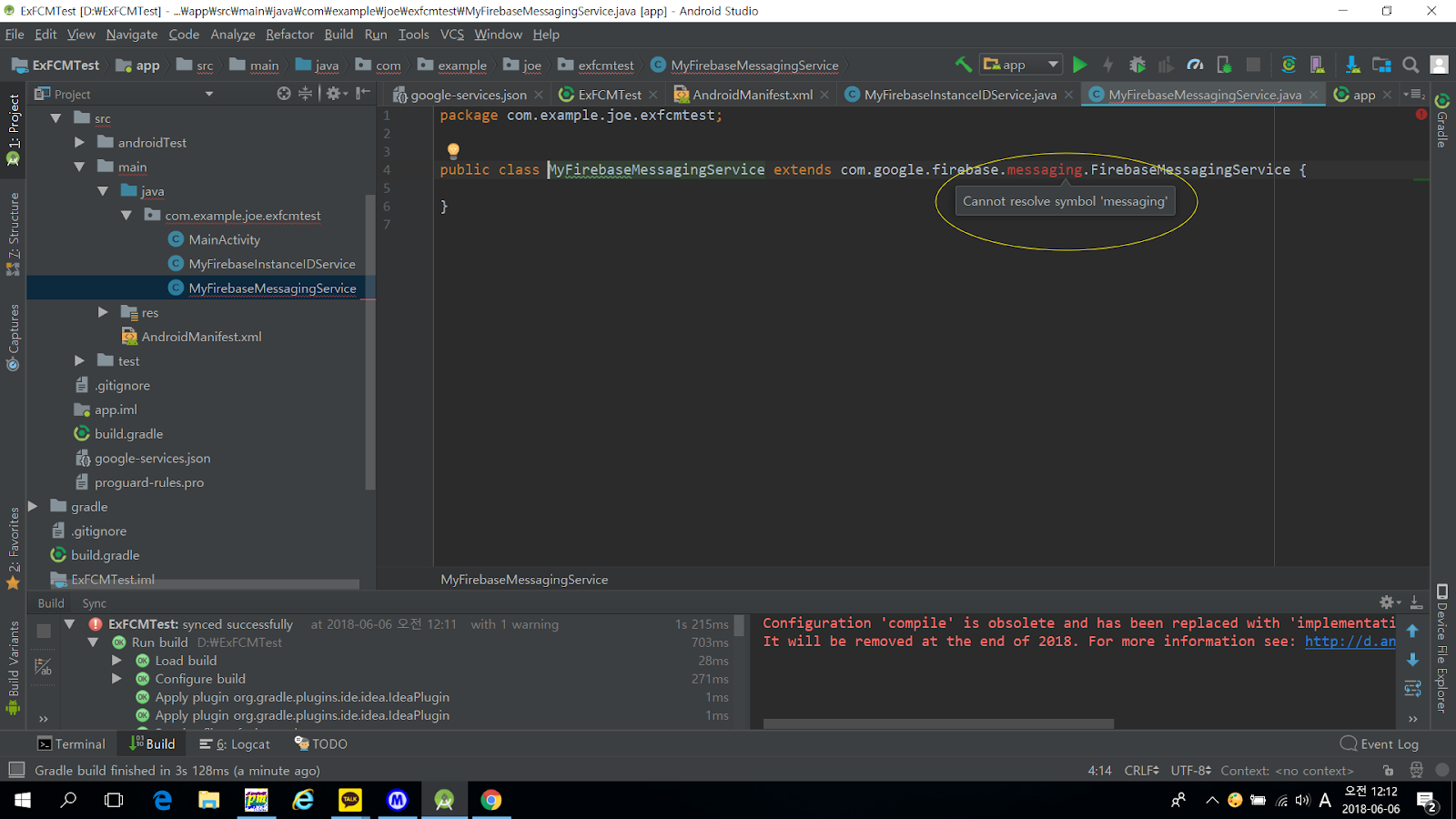The width and height of the screenshot is (1456, 819).
Task: Collapse the main folder
Action: [x=79, y=167]
